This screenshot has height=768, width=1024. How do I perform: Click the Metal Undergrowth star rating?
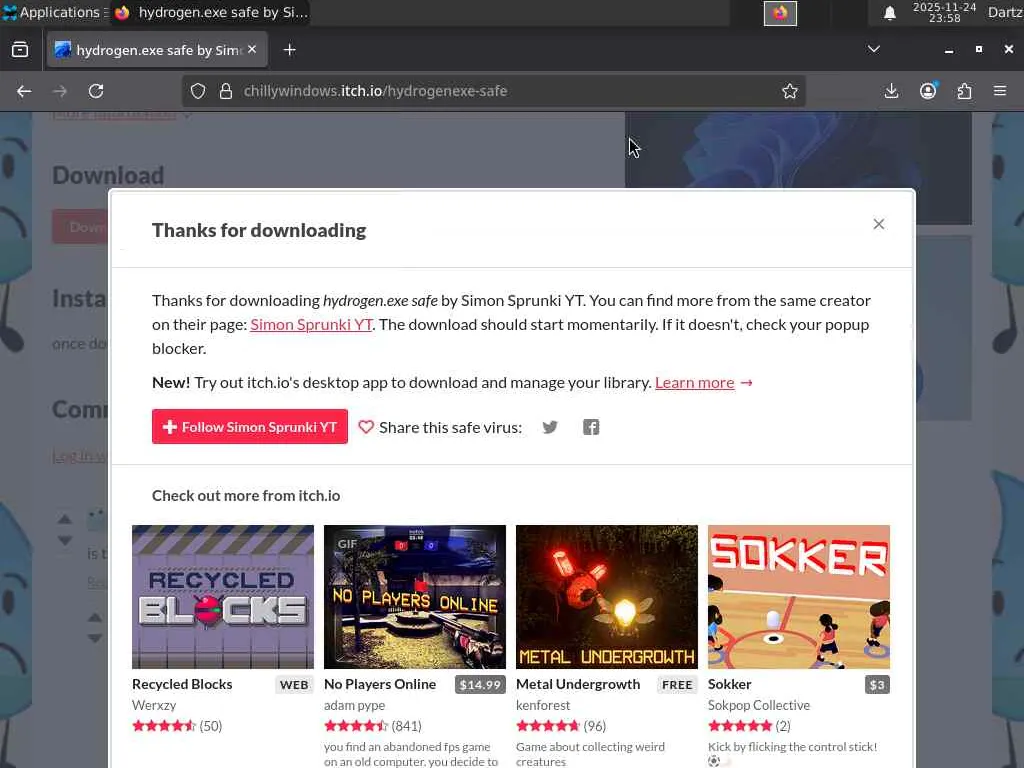[548, 726]
